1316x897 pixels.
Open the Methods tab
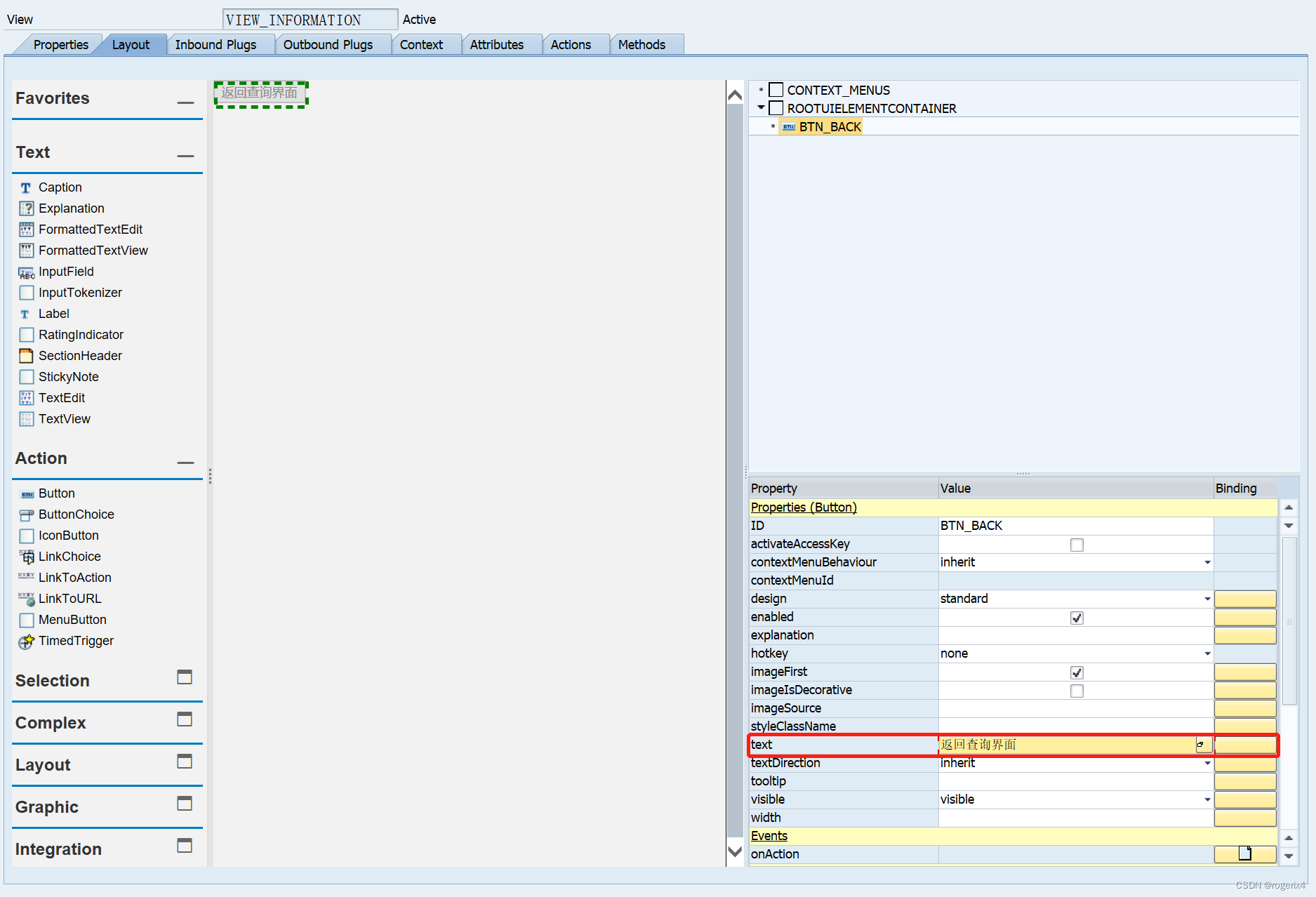[642, 45]
